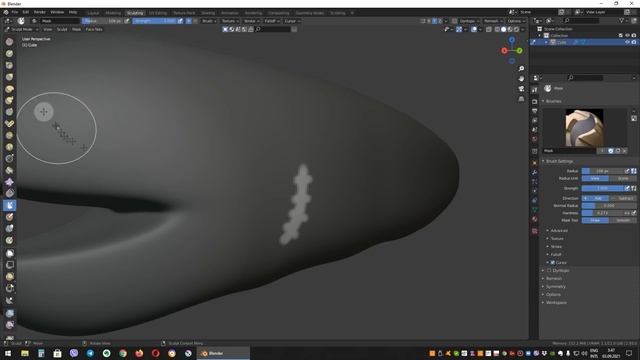The height and width of the screenshot is (360, 640).
Task: Open the Modifiers wrench properties tab
Action: (535, 173)
